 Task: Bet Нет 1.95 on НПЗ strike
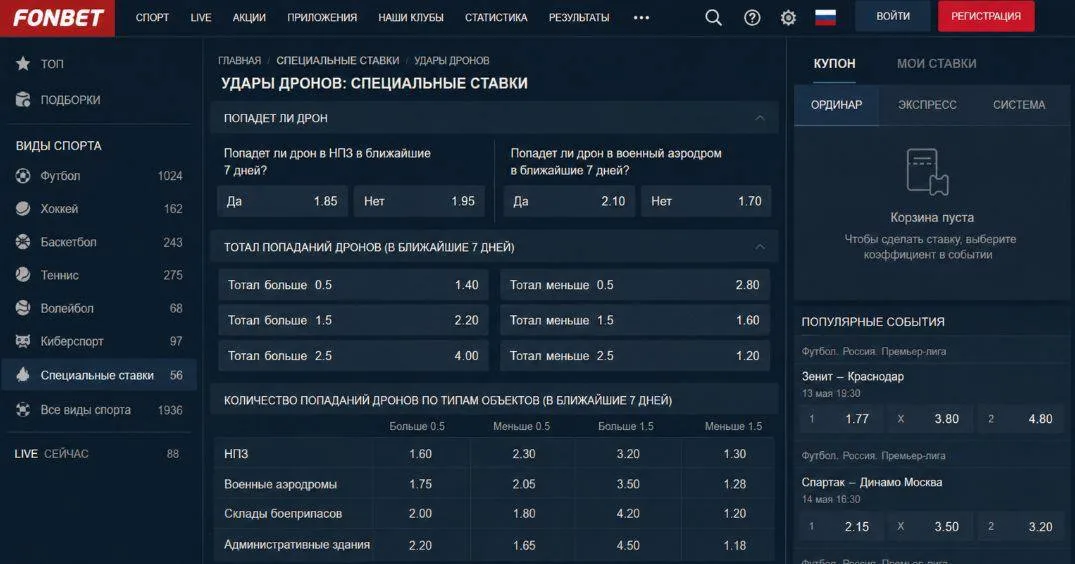pos(419,201)
